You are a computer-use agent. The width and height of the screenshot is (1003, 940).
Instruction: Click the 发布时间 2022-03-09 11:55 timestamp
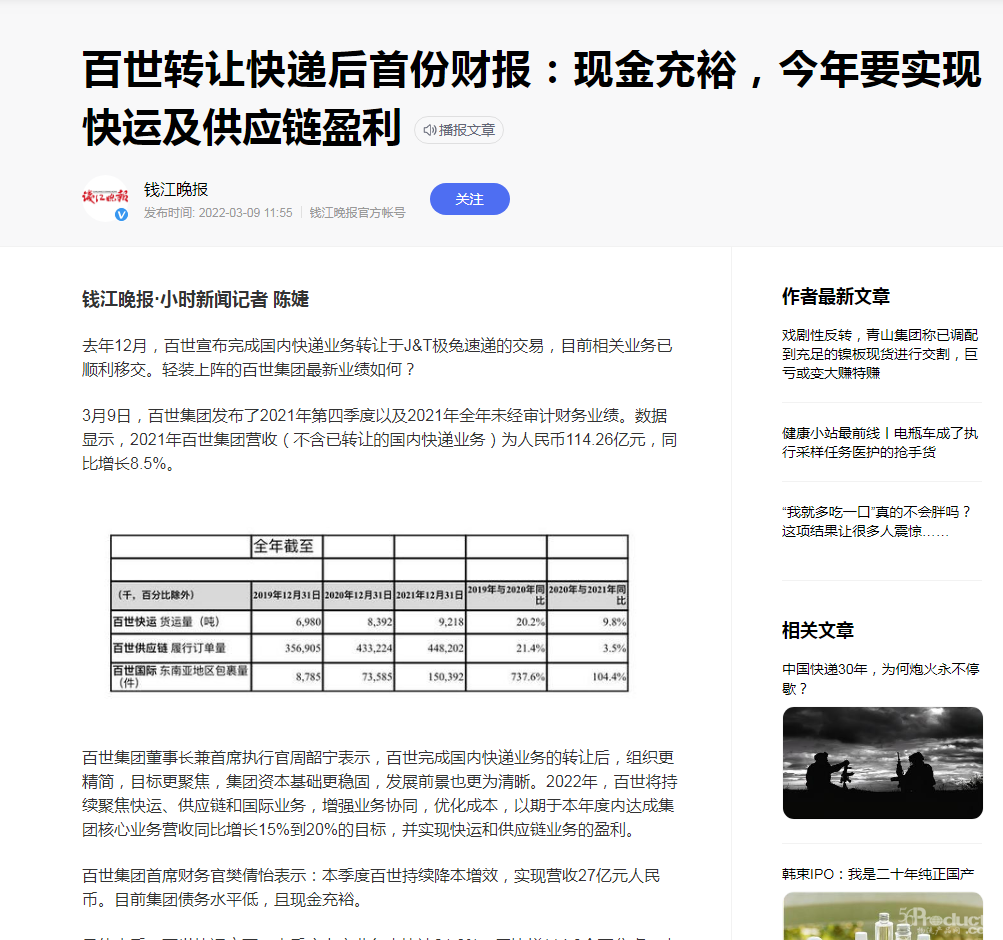pos(218,213)
